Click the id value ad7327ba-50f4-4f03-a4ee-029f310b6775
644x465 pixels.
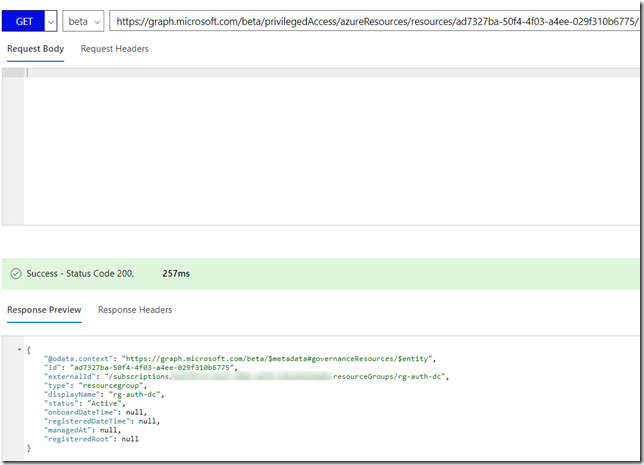pos(152,368)
